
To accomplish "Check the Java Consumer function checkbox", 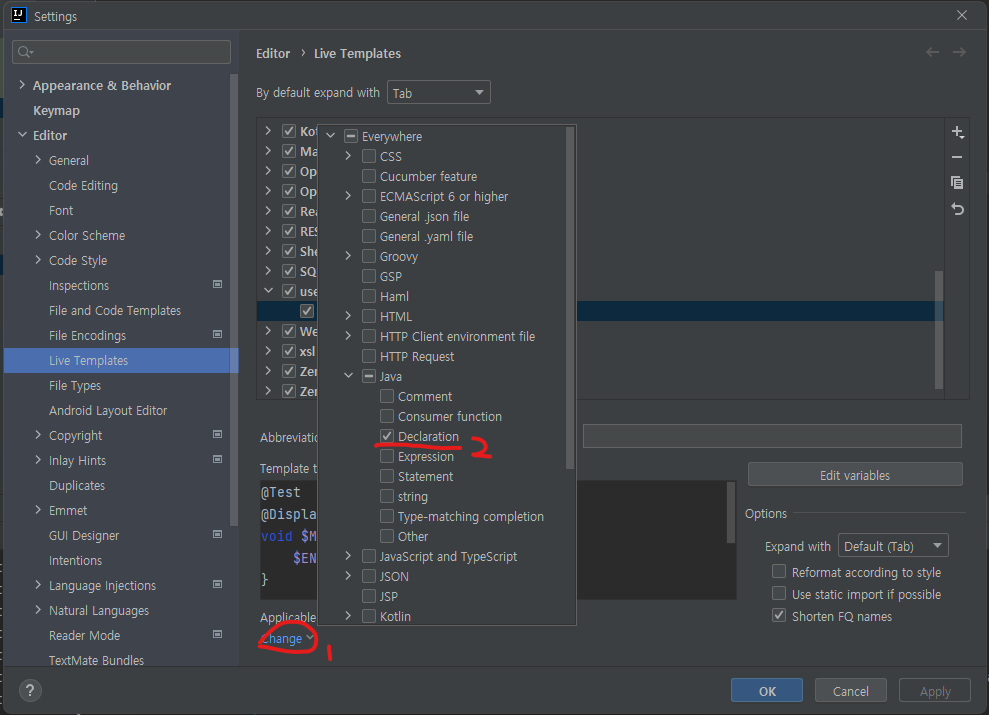I will pyautogui.click(x=387, y=417).
